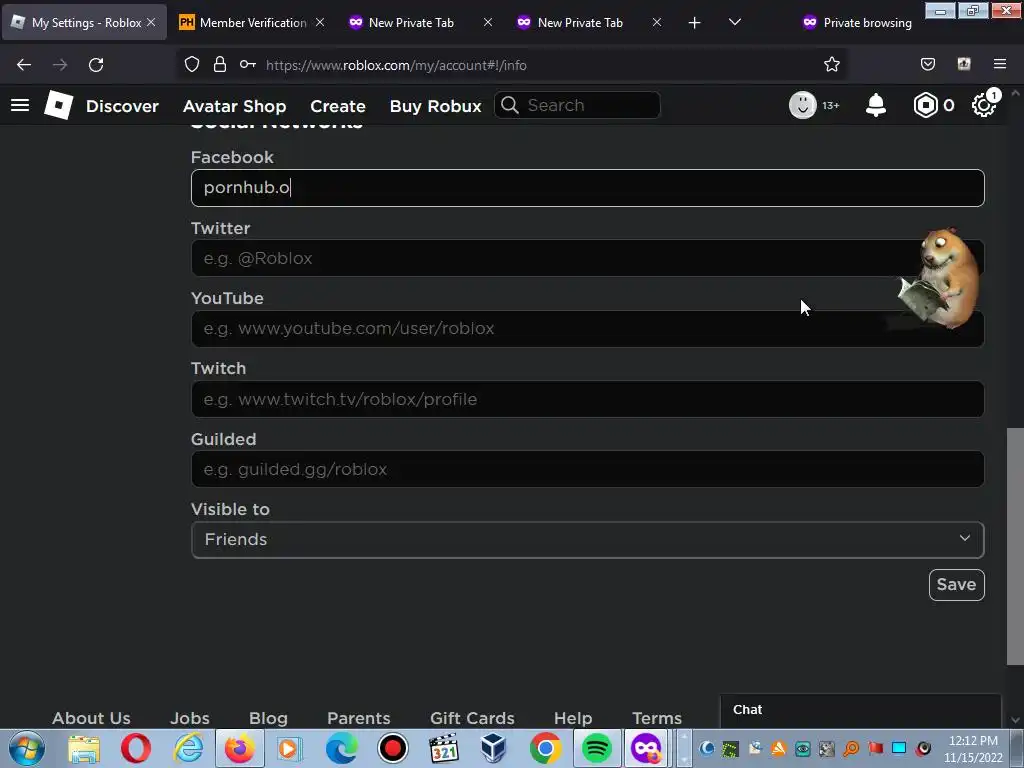Open Windows Explorer folder from taskbar
Screen dimensions: 1024x768
coord(84,748)
